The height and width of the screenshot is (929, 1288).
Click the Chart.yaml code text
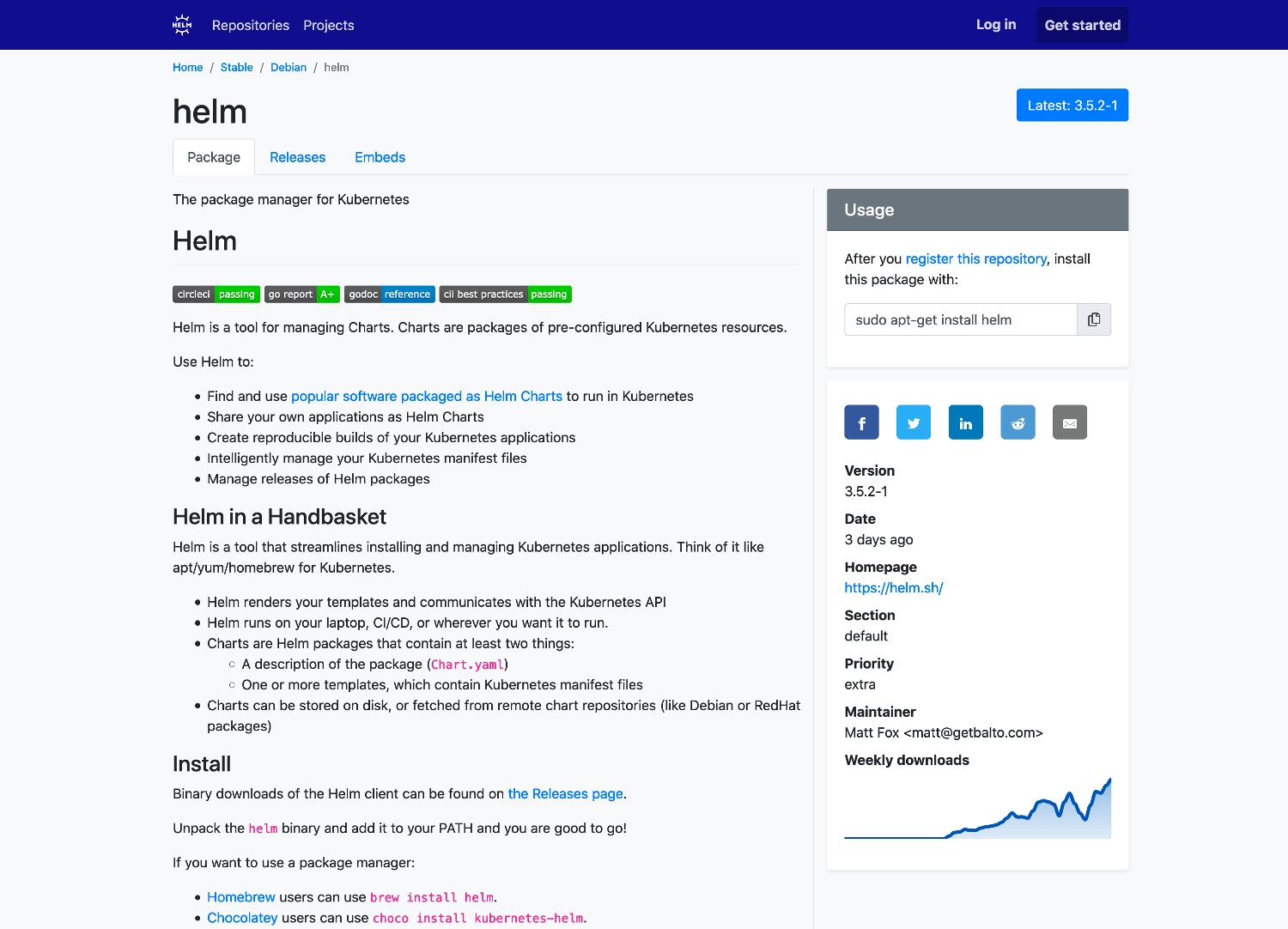(468, 665)
